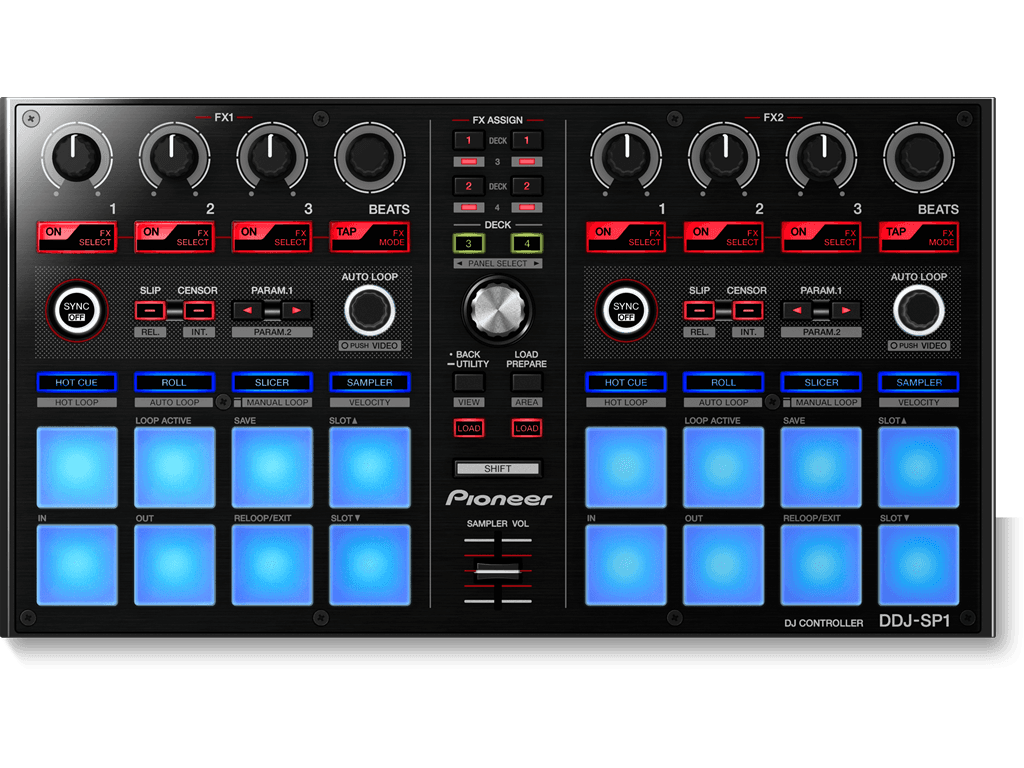Select left deck SAMPLER pad mode
Image resolution: width=1024 pixels, height=768 pixels.
(x=370, y=382)
